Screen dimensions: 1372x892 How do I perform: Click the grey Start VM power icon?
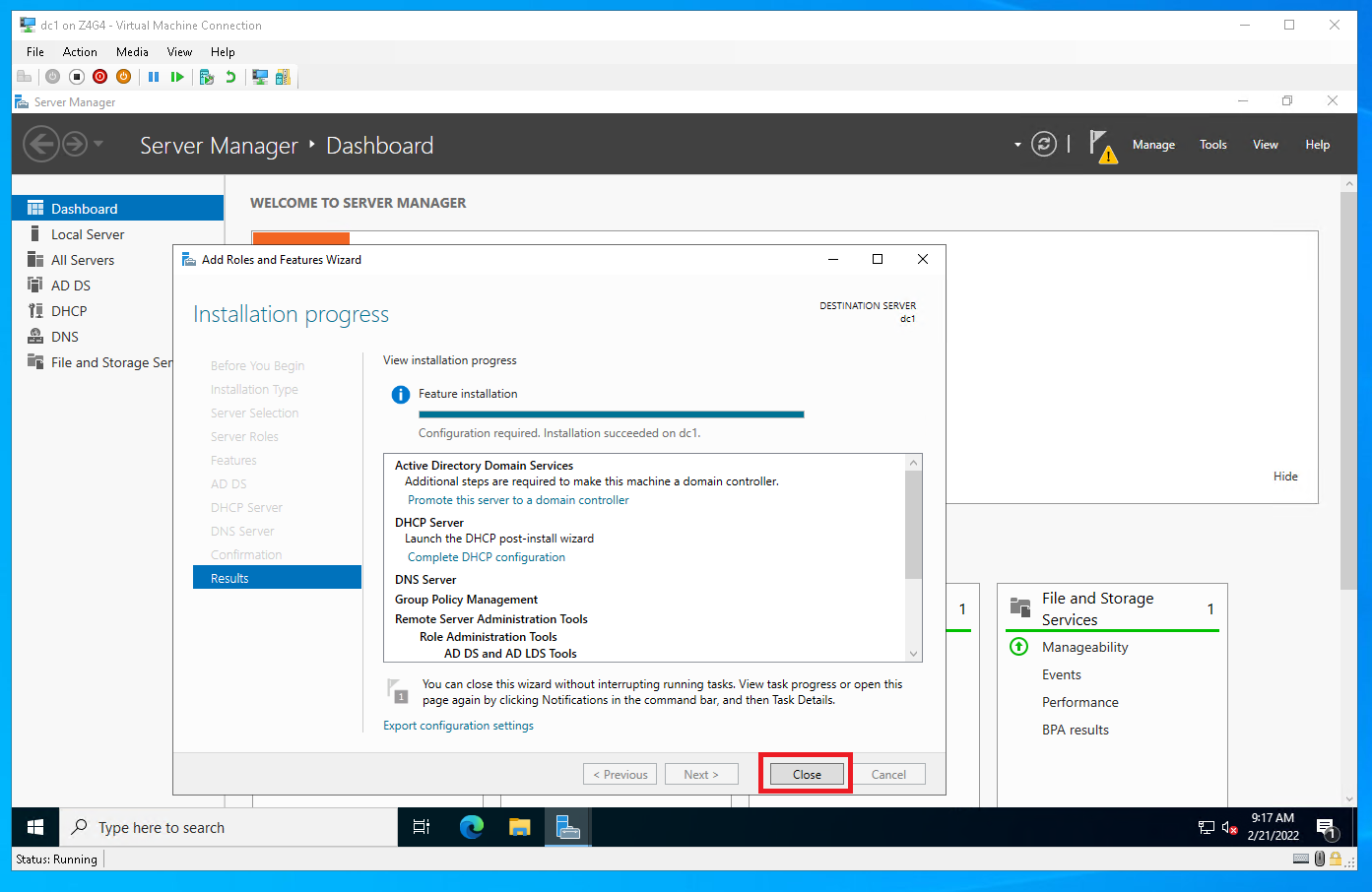pos(52,77)
